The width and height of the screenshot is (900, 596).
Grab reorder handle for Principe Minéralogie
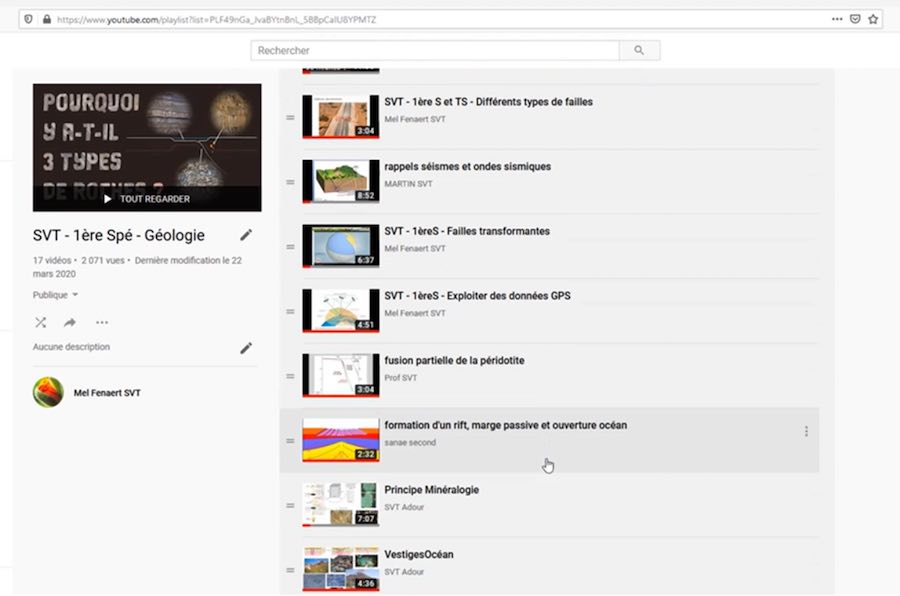[290, 506]
